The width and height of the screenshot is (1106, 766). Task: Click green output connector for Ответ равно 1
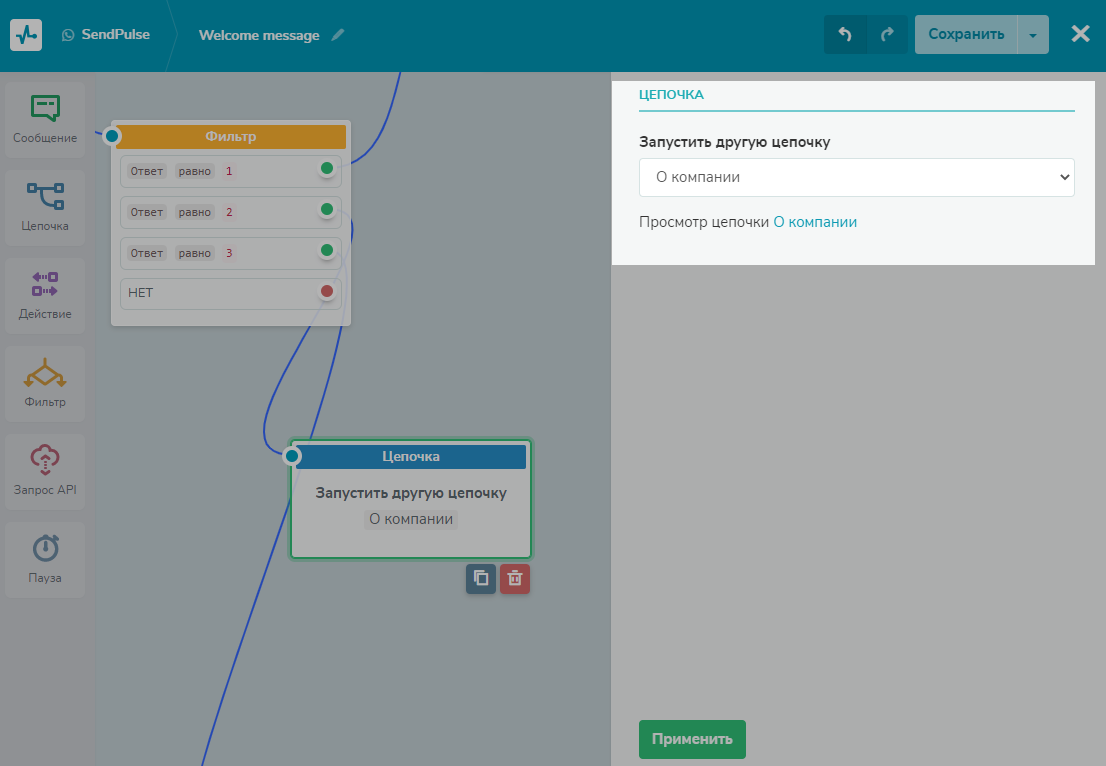click(x=327, y=169)
